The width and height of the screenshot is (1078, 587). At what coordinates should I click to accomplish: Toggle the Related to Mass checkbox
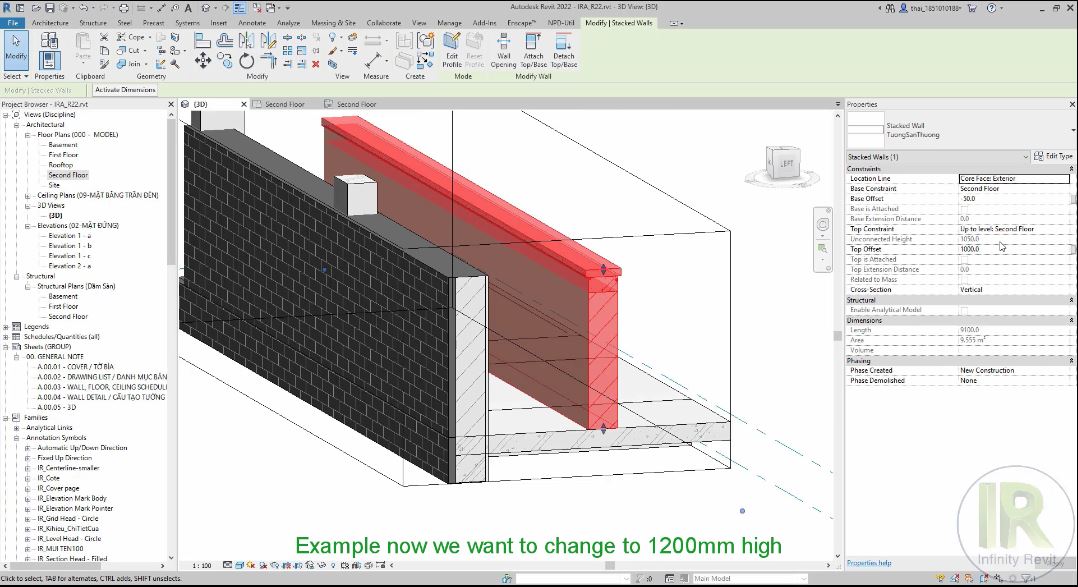click(964, 280)
